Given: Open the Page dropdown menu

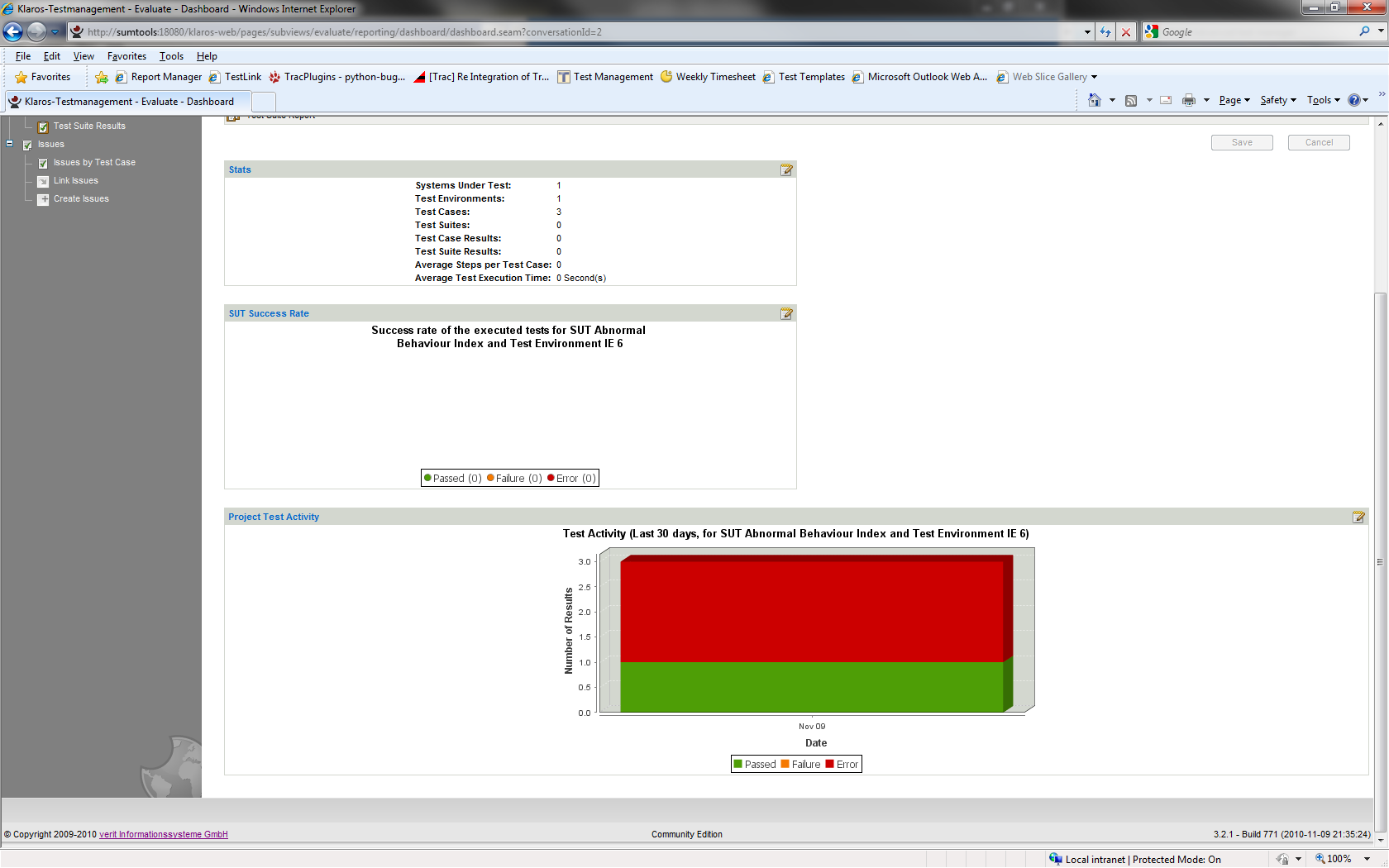Looking at the screenshot, I should pos(1234,100).
